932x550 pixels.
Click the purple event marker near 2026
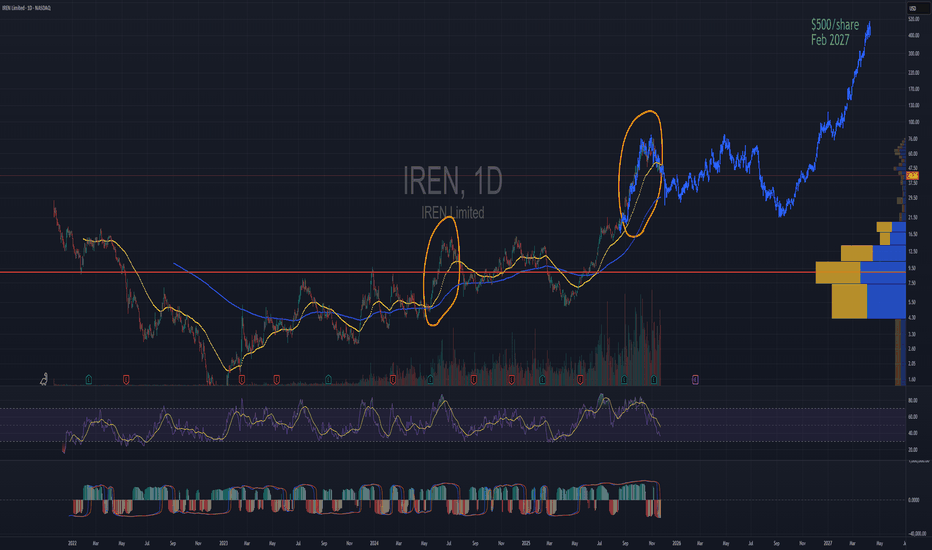pyautogui.click(x=695, y=380)
